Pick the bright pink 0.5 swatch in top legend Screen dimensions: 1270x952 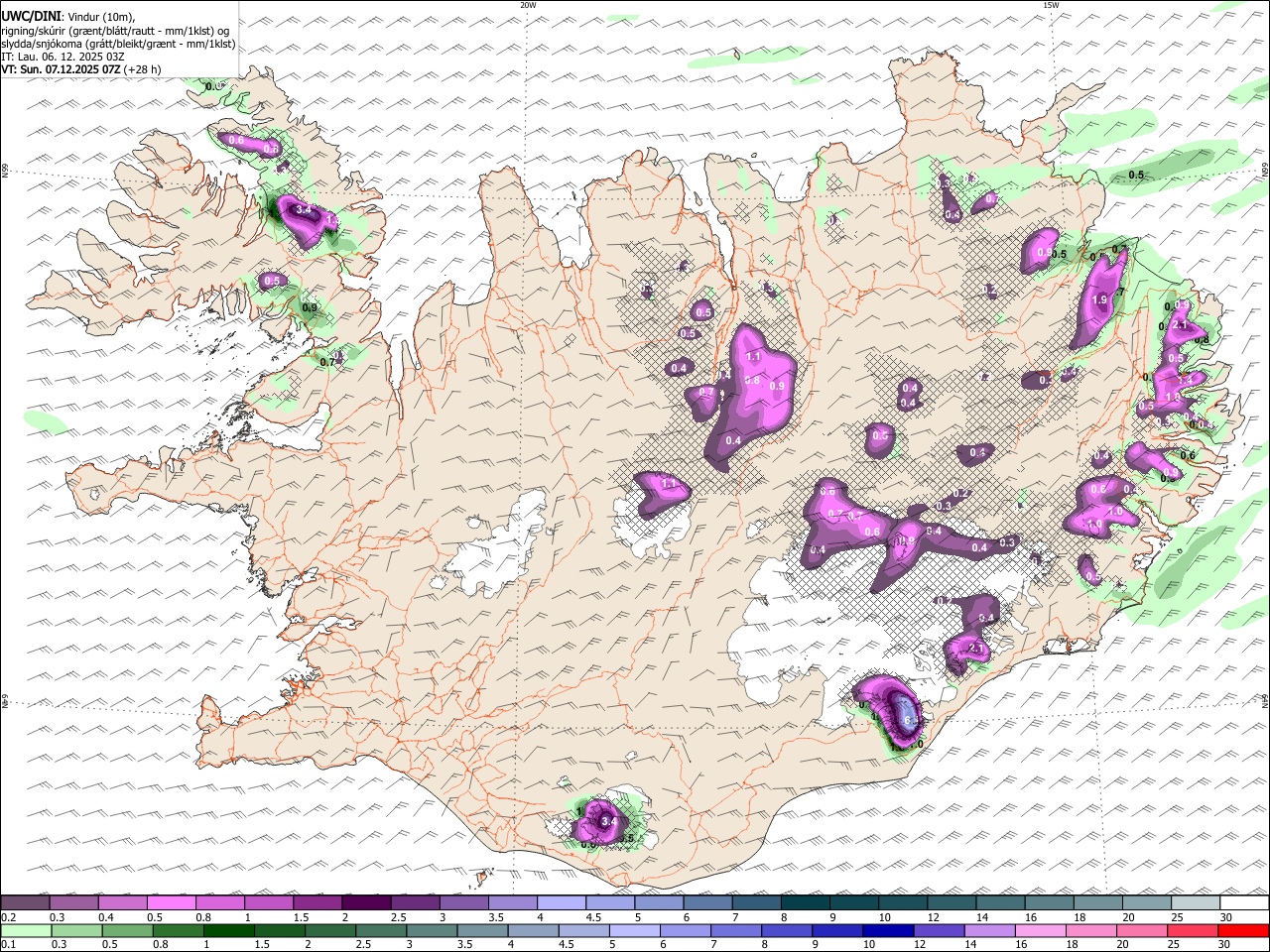(171, 903)
